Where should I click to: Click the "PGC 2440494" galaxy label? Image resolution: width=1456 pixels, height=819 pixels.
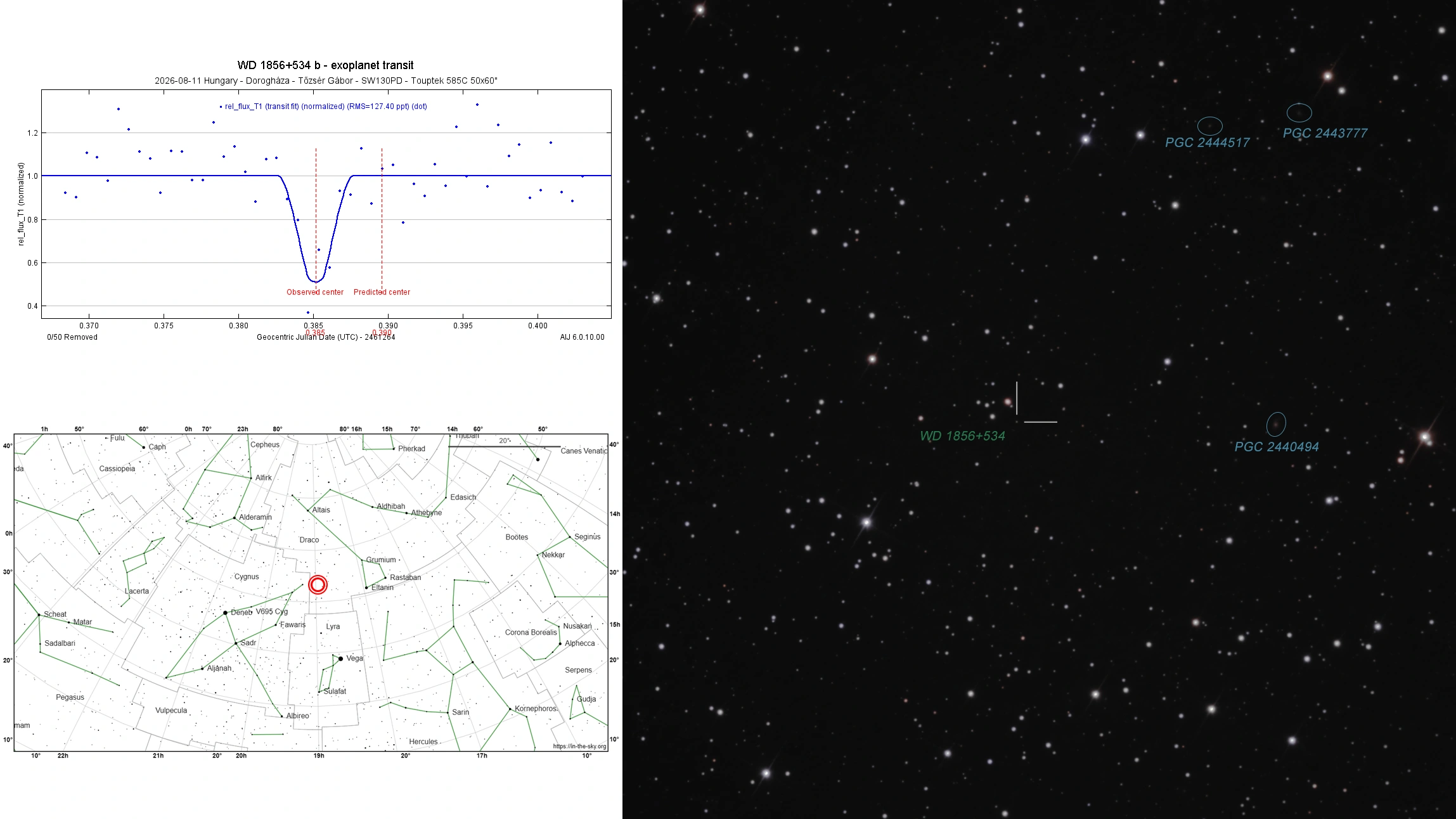[1277, 447]
